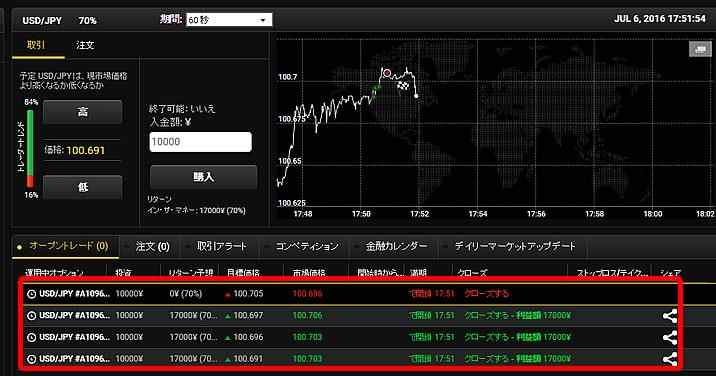Open the 期間 60秒 duration dropdown

point(229,20)
